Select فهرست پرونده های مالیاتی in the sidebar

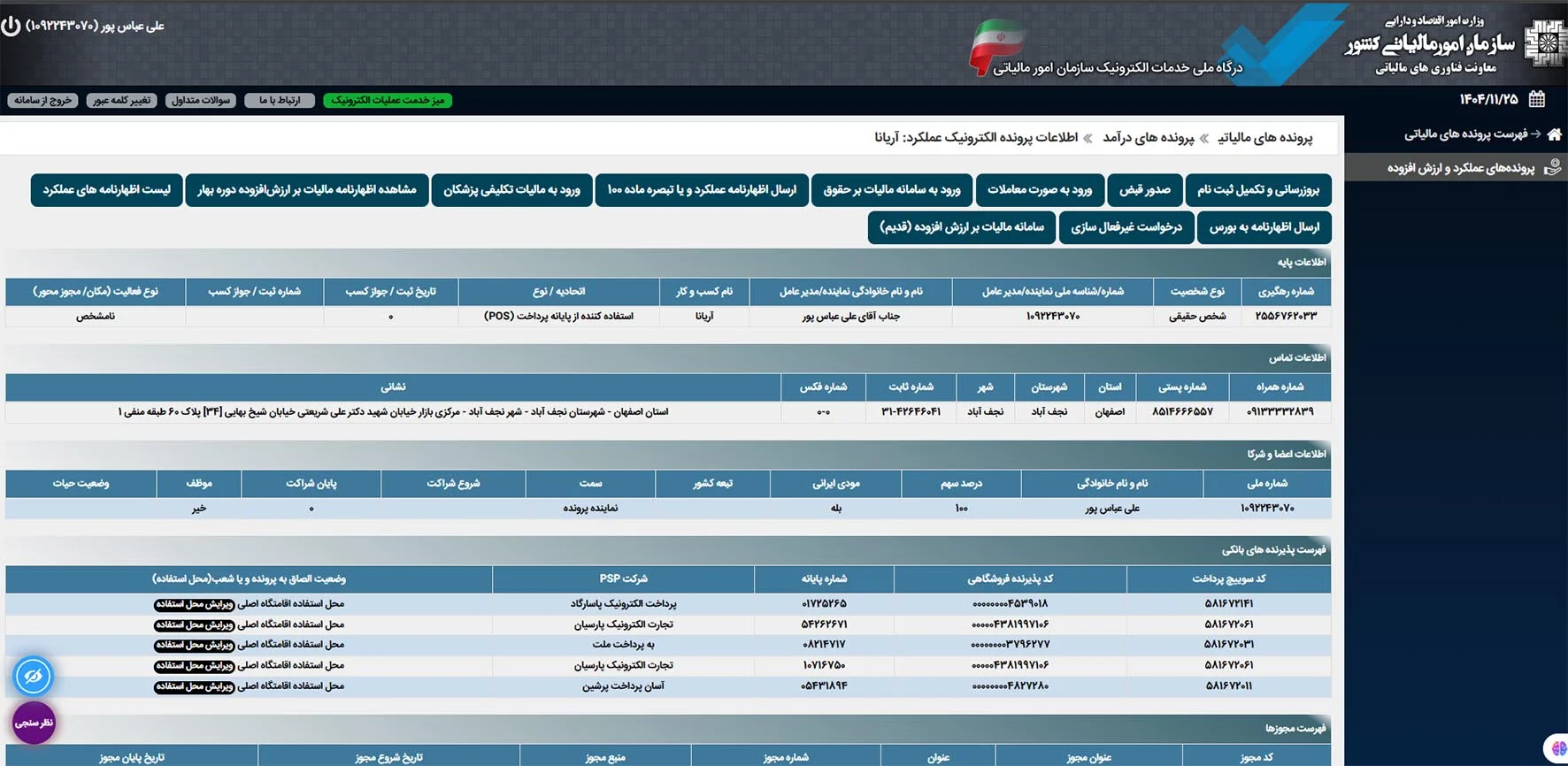(1465, 134)
